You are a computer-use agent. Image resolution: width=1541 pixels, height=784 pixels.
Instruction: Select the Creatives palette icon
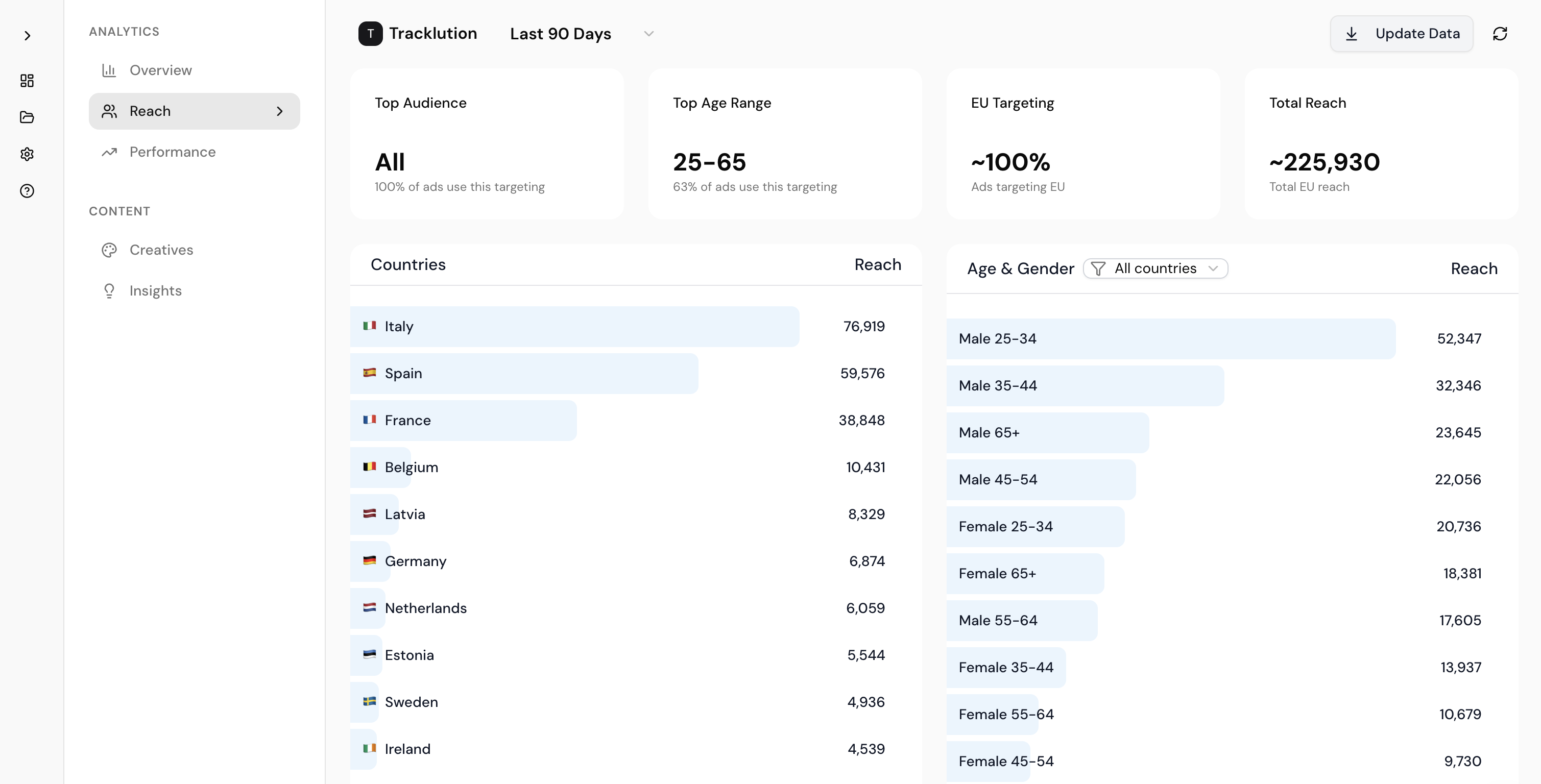coord(109,250)
